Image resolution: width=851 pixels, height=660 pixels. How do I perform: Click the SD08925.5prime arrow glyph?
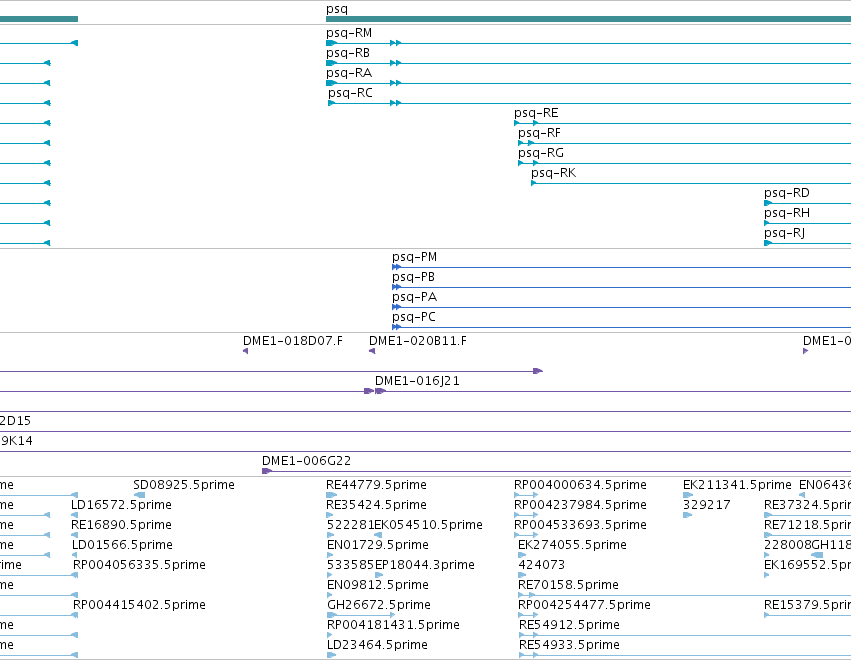(x=139, y=495)
